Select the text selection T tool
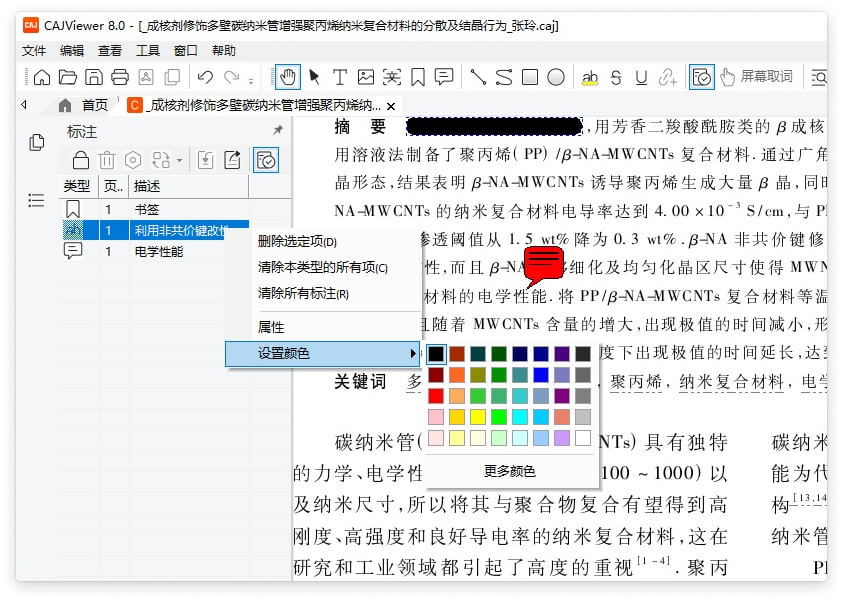843x601 pixels. [x=340, y=77]
